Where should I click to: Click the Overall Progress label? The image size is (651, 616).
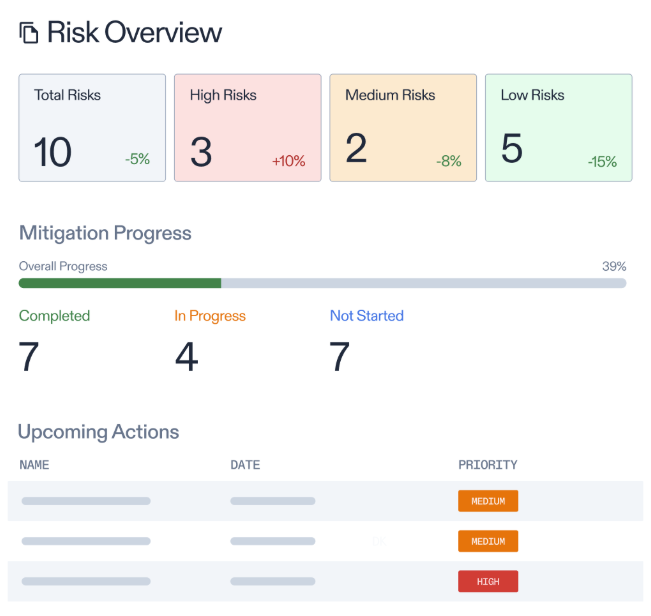click(x=63, y=266)
